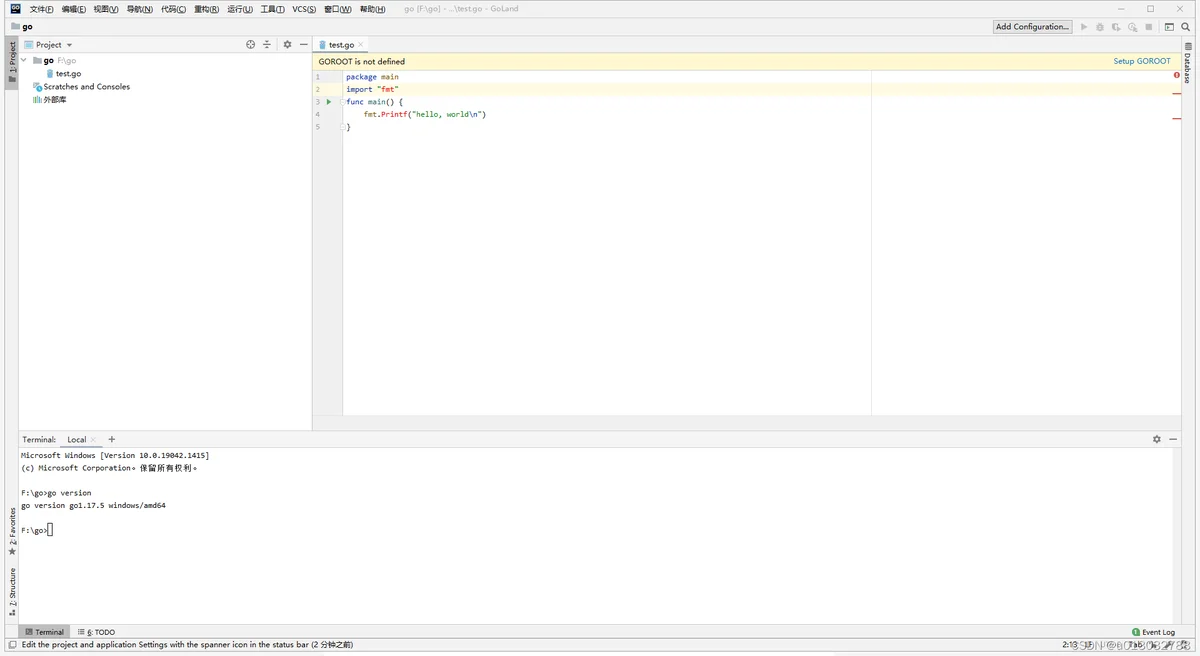Click the Debug bug icon
1200x656 pixels.
click(1100, 27)
